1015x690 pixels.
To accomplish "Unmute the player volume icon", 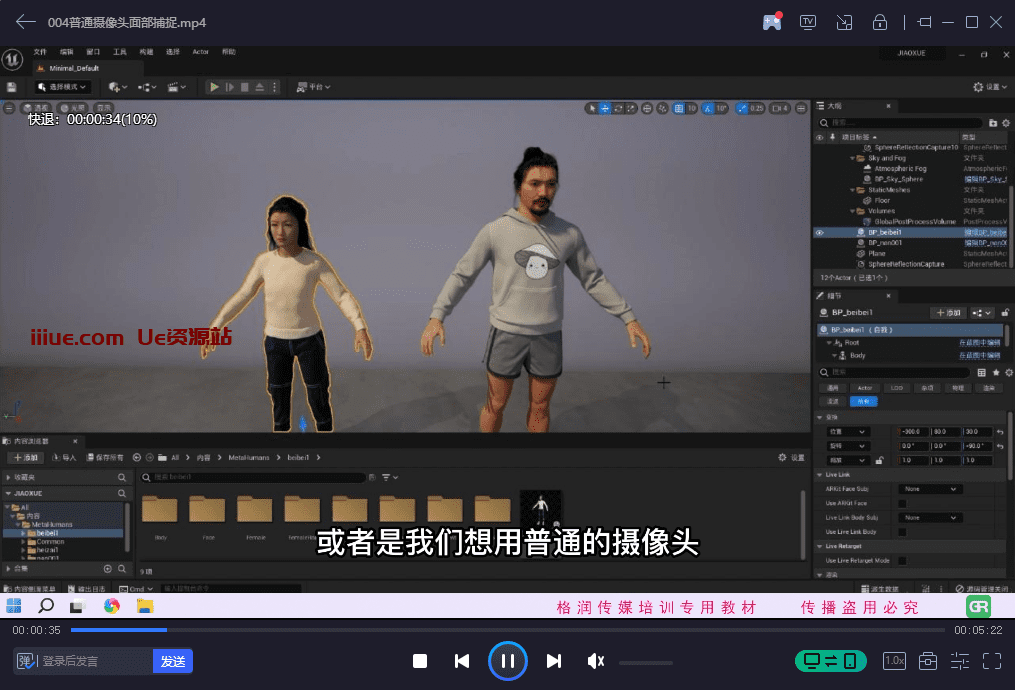I will [x=596, y=661].
